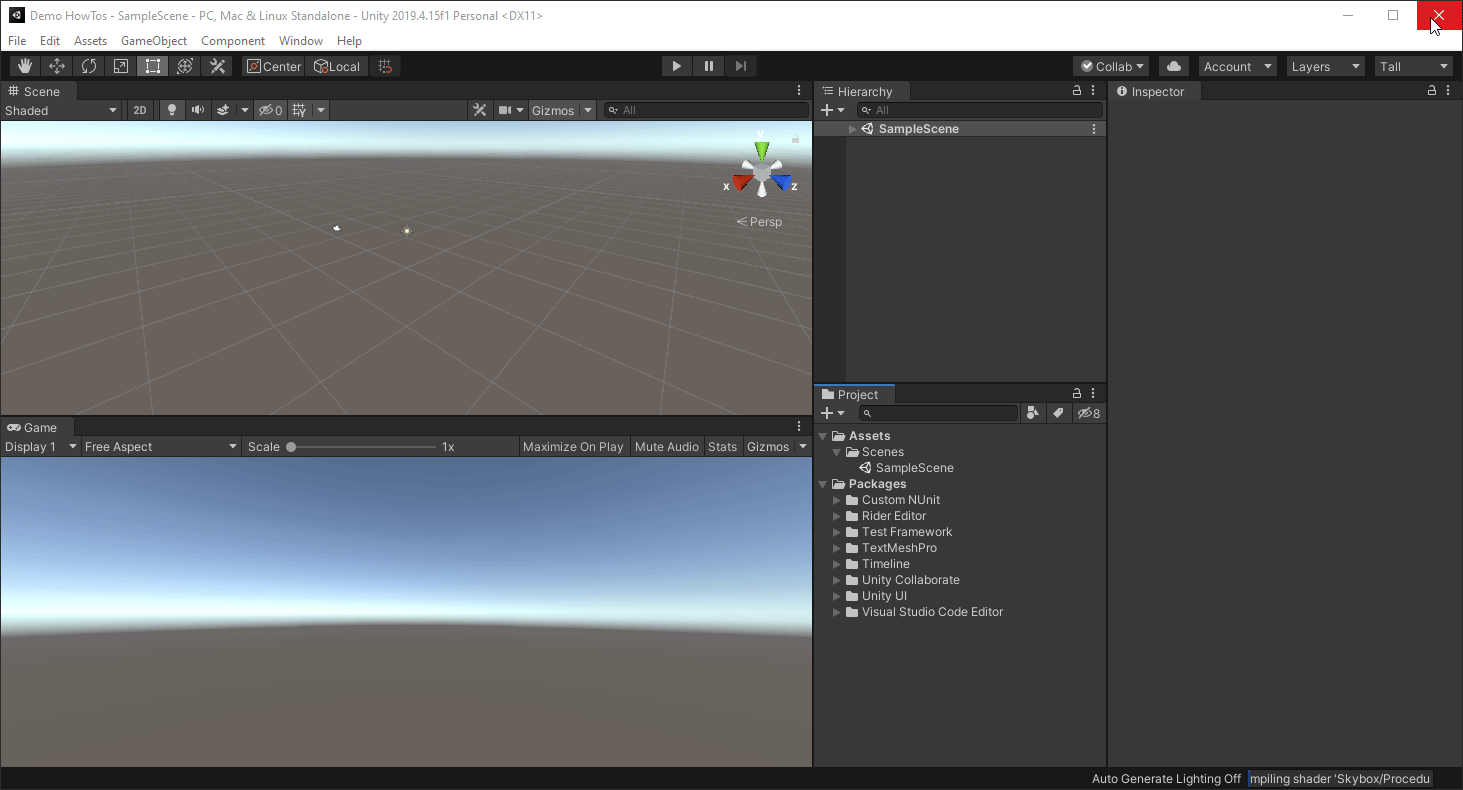Screen dimensions: 1463x790
Task: Click the Step frame button
Action: [x=741, y=66]
